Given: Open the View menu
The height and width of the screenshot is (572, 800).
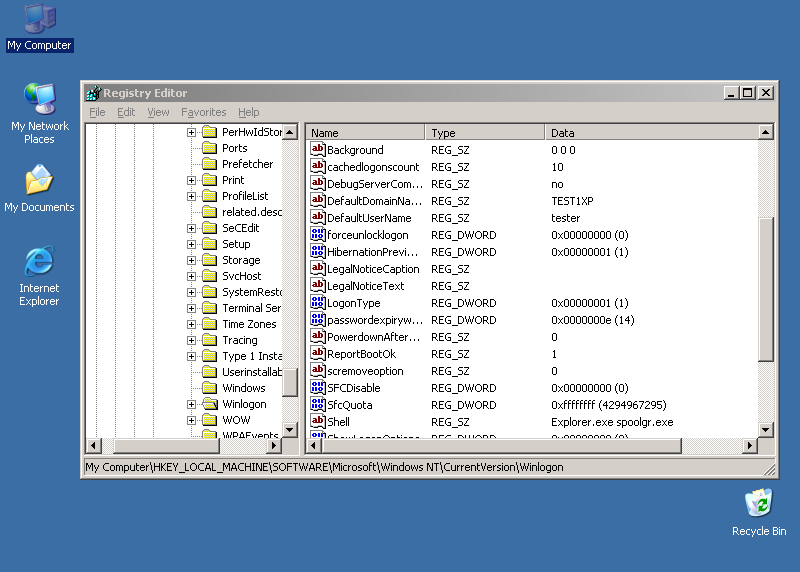Looking at the screenshot, I should 158,112.
